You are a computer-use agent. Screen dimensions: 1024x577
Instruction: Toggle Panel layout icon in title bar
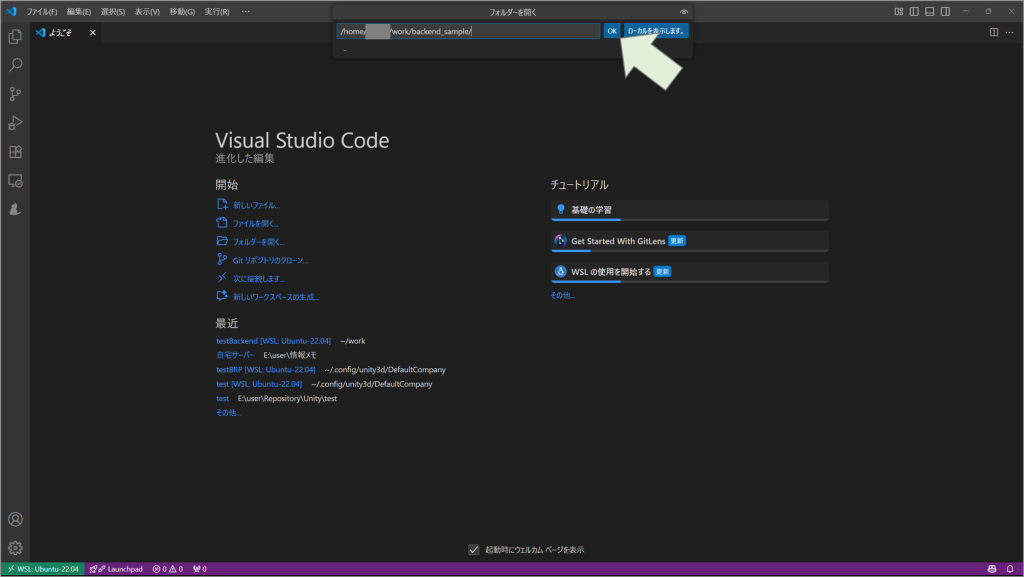pos(929,12)
